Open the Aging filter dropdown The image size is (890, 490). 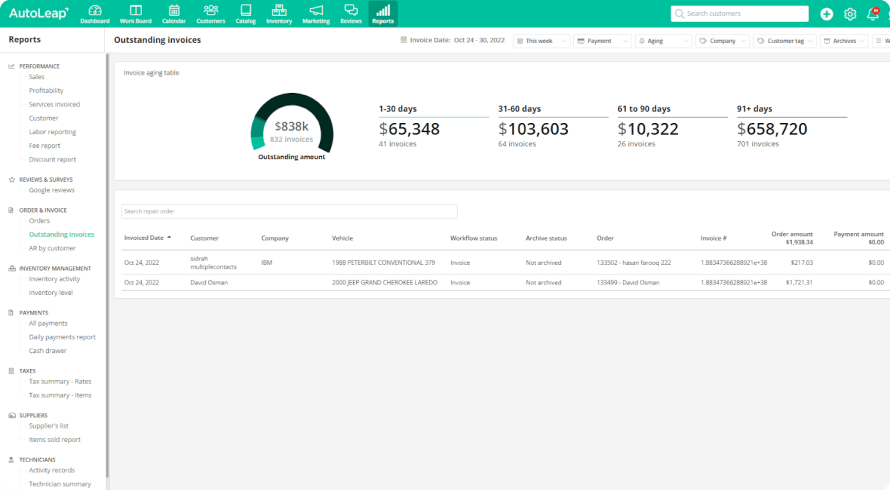point(664,41)
